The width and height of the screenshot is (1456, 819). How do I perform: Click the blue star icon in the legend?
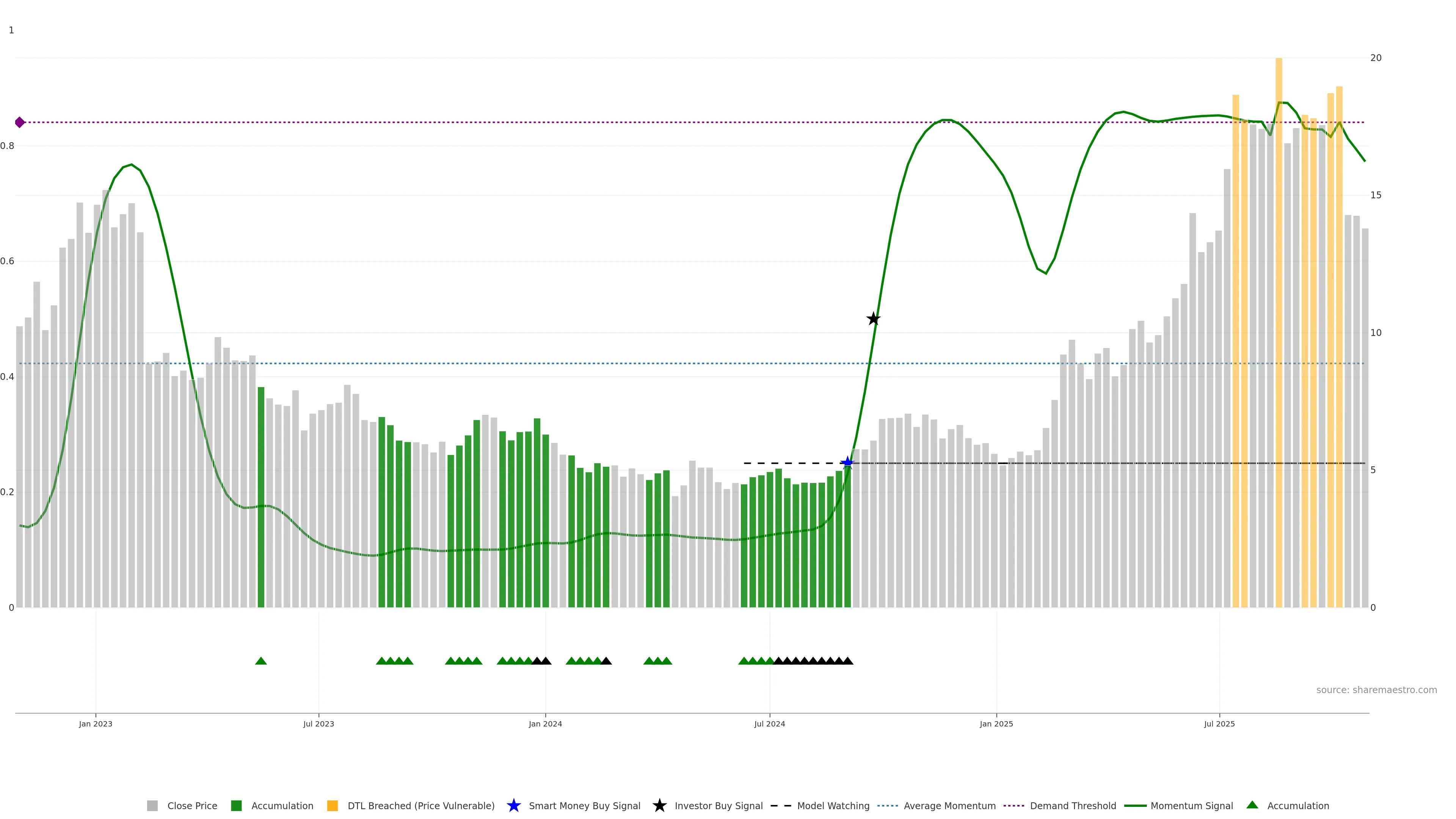coord(513,805)
